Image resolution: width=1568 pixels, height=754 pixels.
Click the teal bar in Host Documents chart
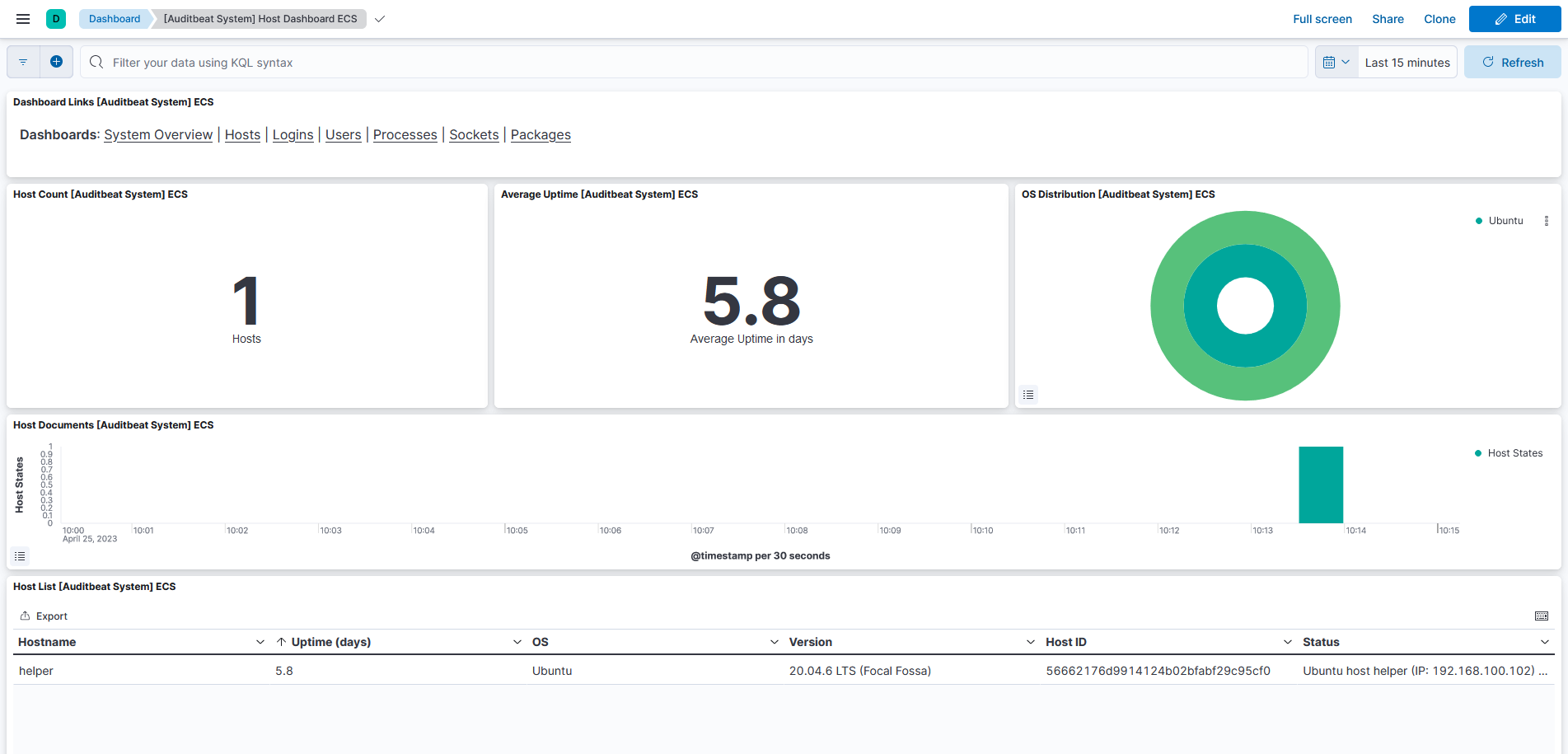click(x=1320, y=485)
